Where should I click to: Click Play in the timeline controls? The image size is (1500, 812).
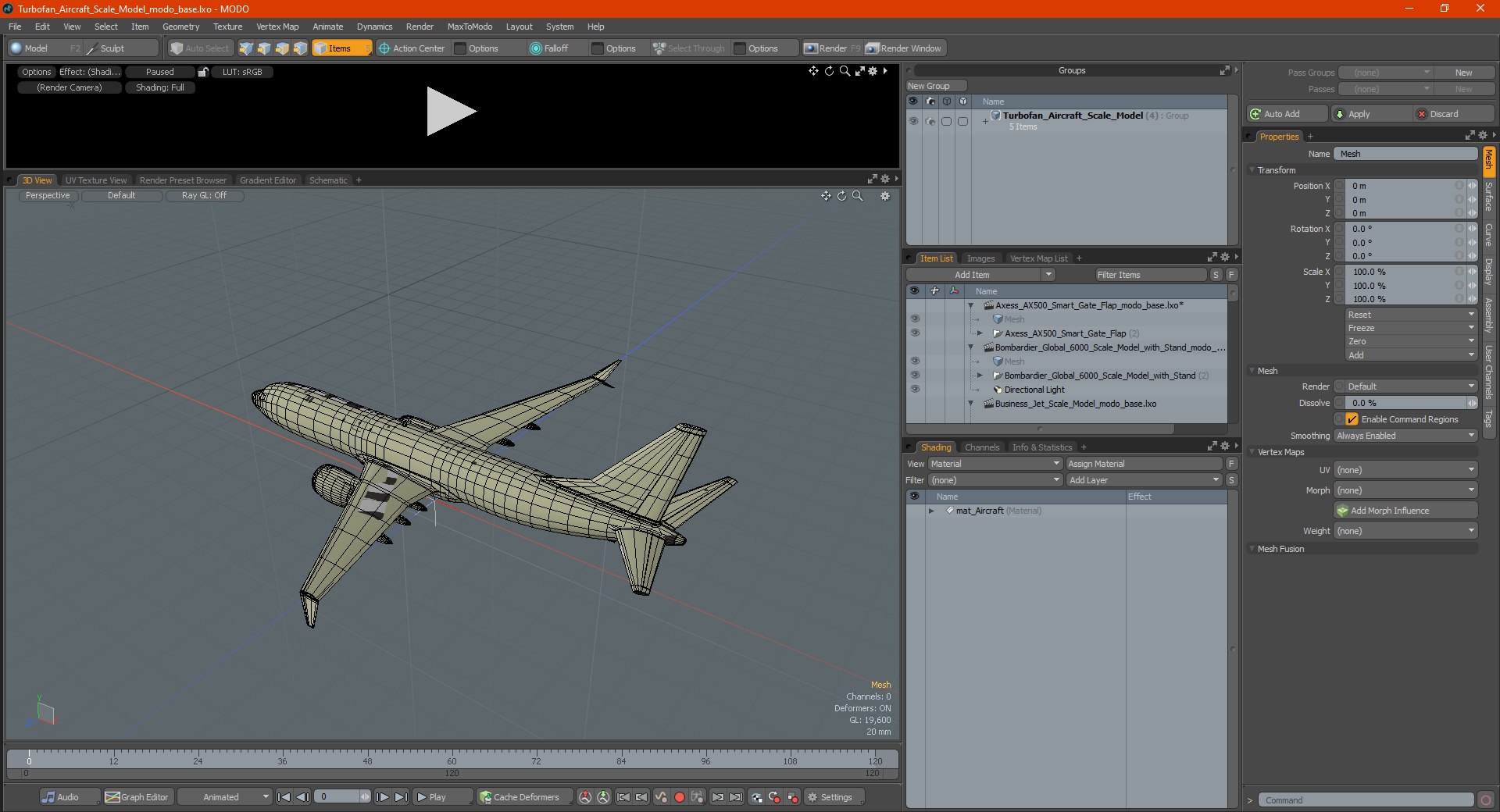click(x=442, y=797)
